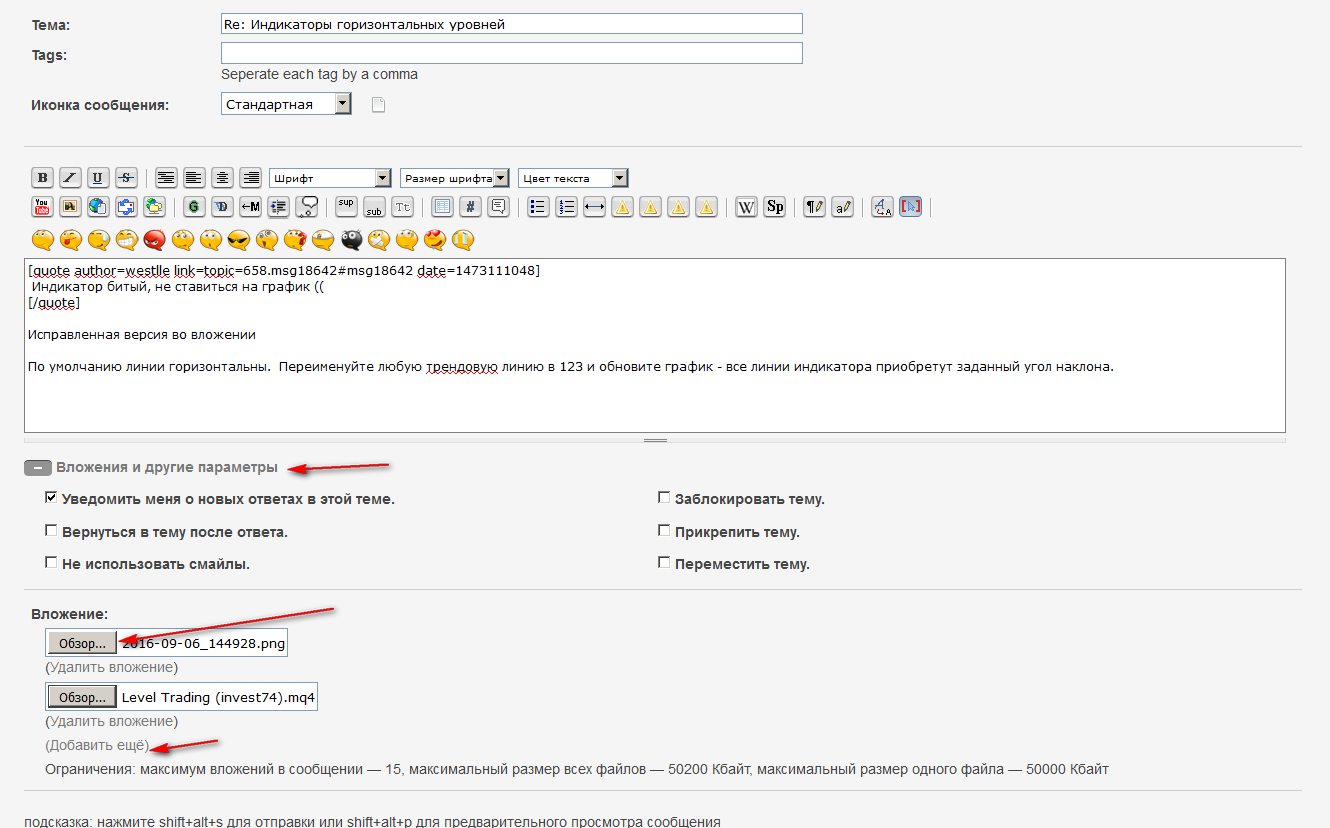The height and width of the screenshot is (828, 1330).
Task: Insert superscript tag
Action: pos(346,207)
